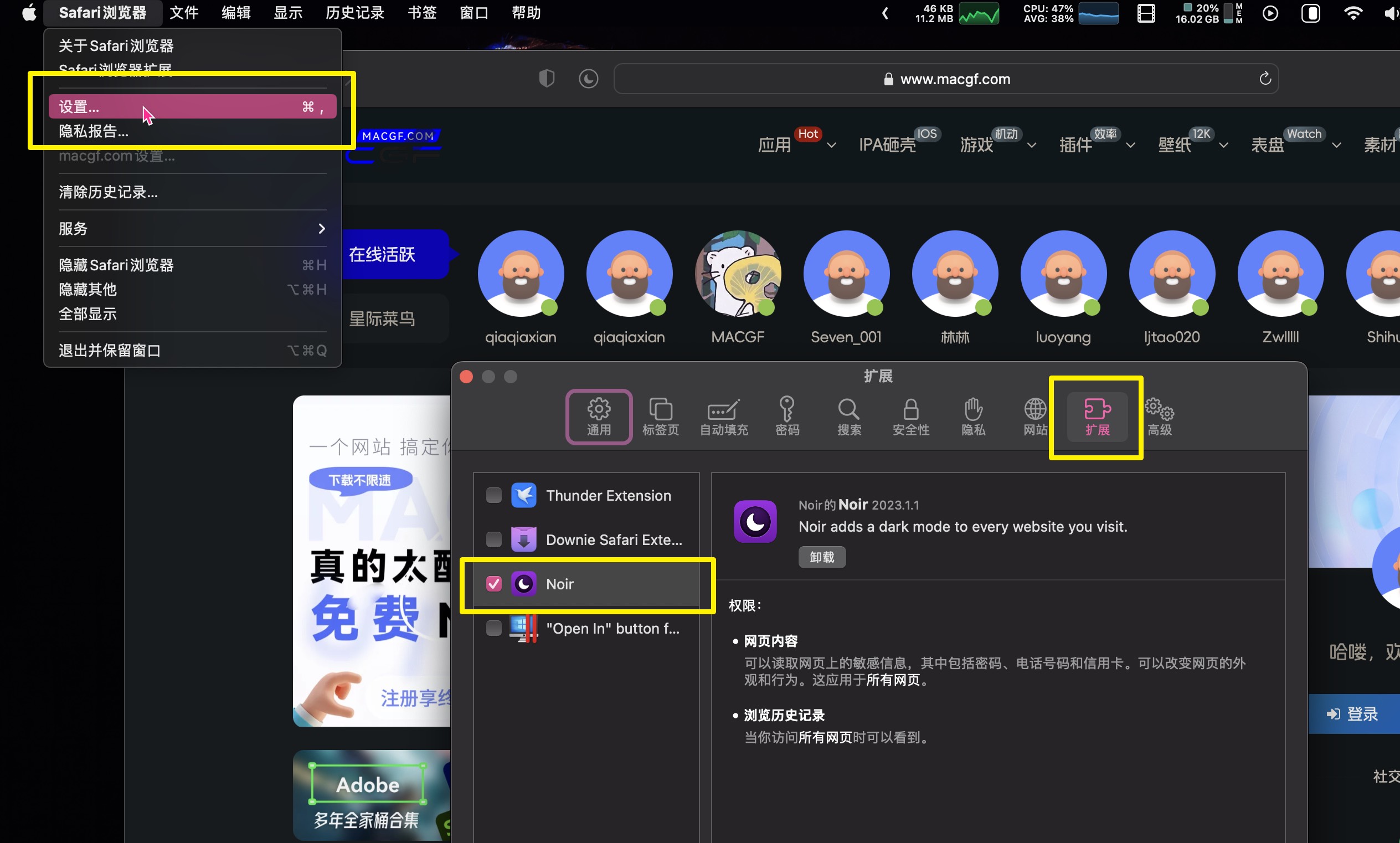Enable the "Open In" button extension
The width and height of the screenshot is (1400, 843).
pyautogui.click(x=492, y=628)
